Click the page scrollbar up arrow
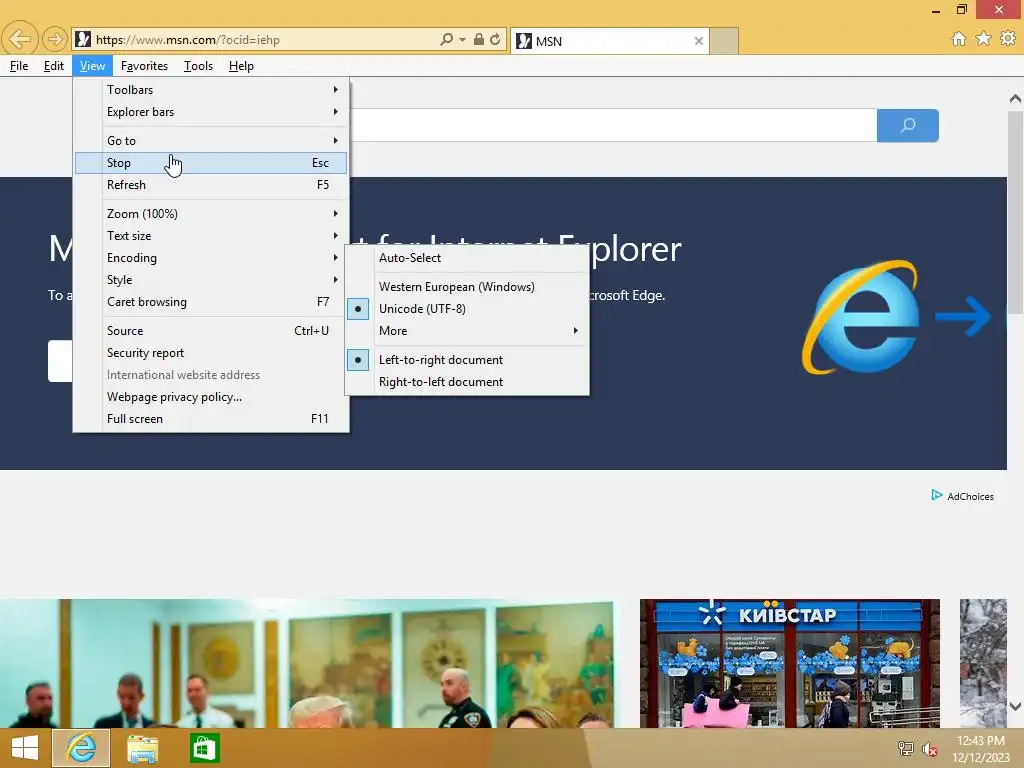Viewport: 1024px width, 768px height. point(1015,99)
